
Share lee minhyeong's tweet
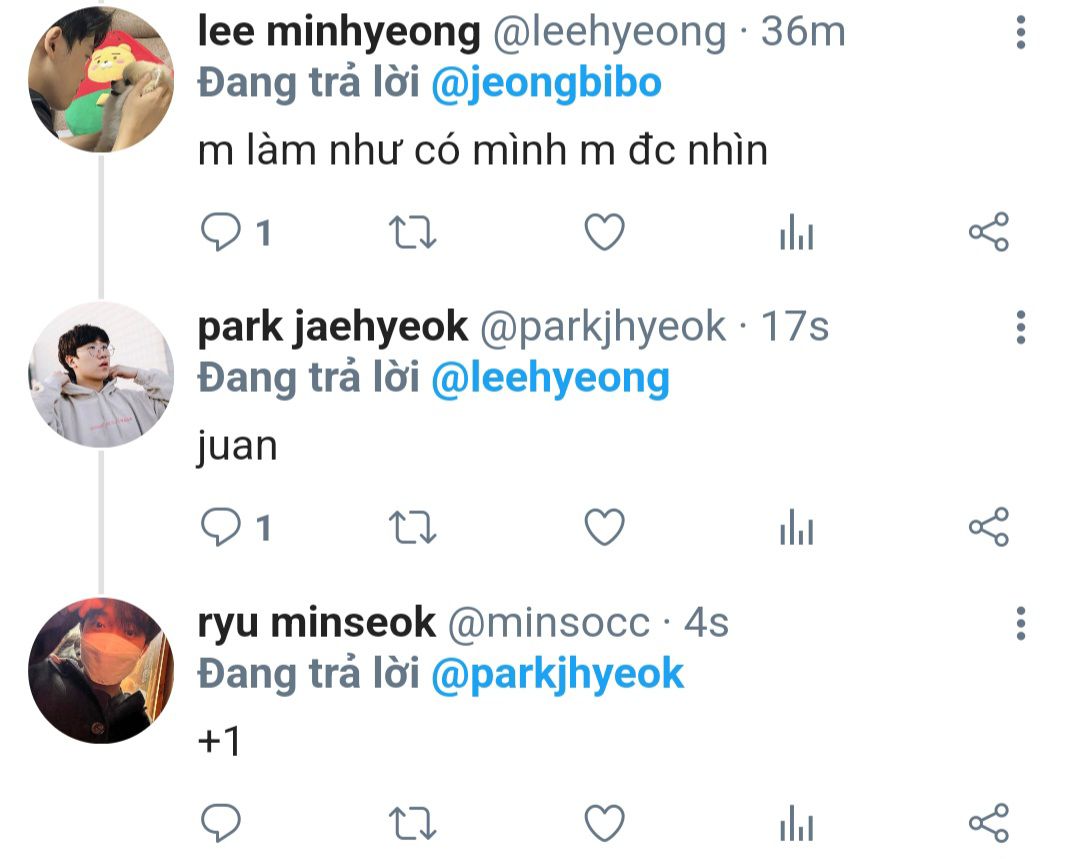[989, 231]
